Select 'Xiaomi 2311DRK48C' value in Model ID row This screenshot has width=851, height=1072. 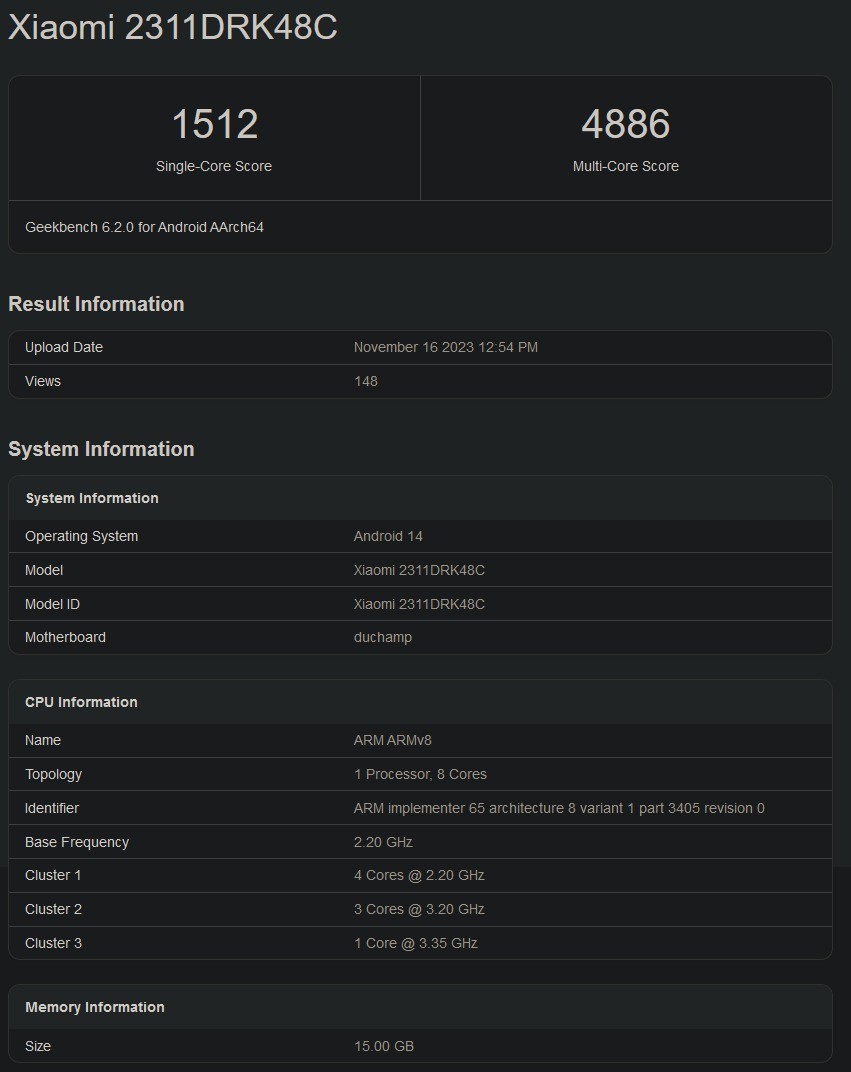[x=419, y=604]
